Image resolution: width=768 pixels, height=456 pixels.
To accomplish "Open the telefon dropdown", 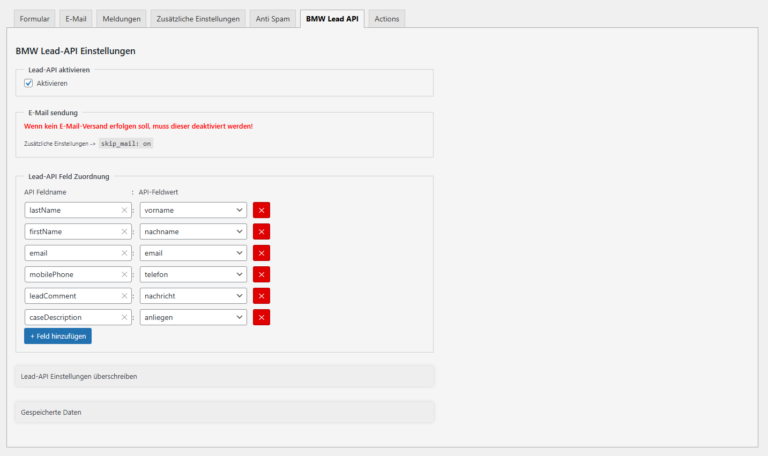I will pos(193,275).
